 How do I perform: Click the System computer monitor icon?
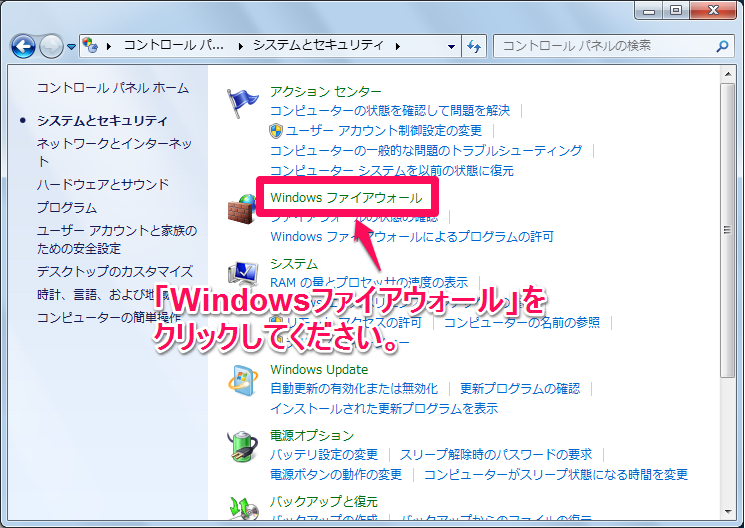coord(243,272)
